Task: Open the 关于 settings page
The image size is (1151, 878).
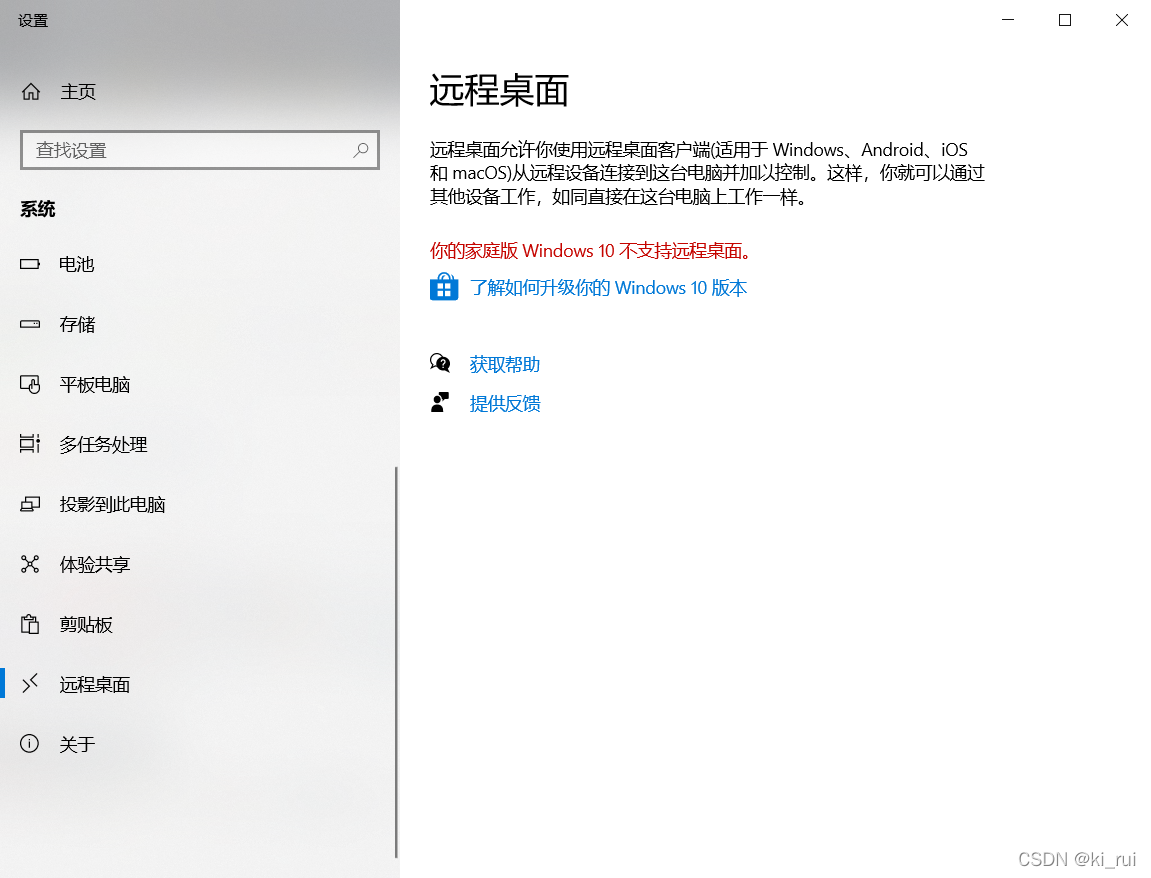Action: (x=77, y=744)
